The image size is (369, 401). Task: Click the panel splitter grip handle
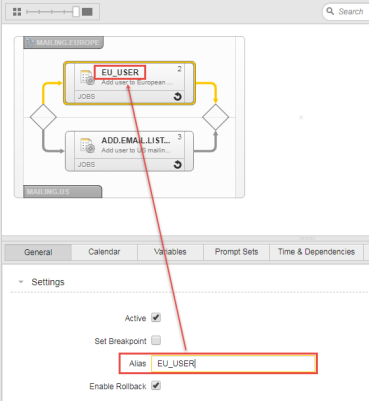coord(307,239)
